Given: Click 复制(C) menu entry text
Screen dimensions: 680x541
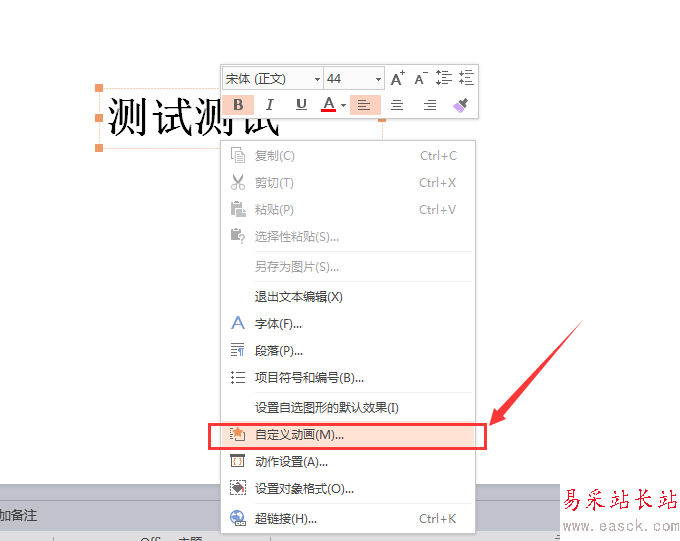Looking at the screenshot, I should click(275, 156).
